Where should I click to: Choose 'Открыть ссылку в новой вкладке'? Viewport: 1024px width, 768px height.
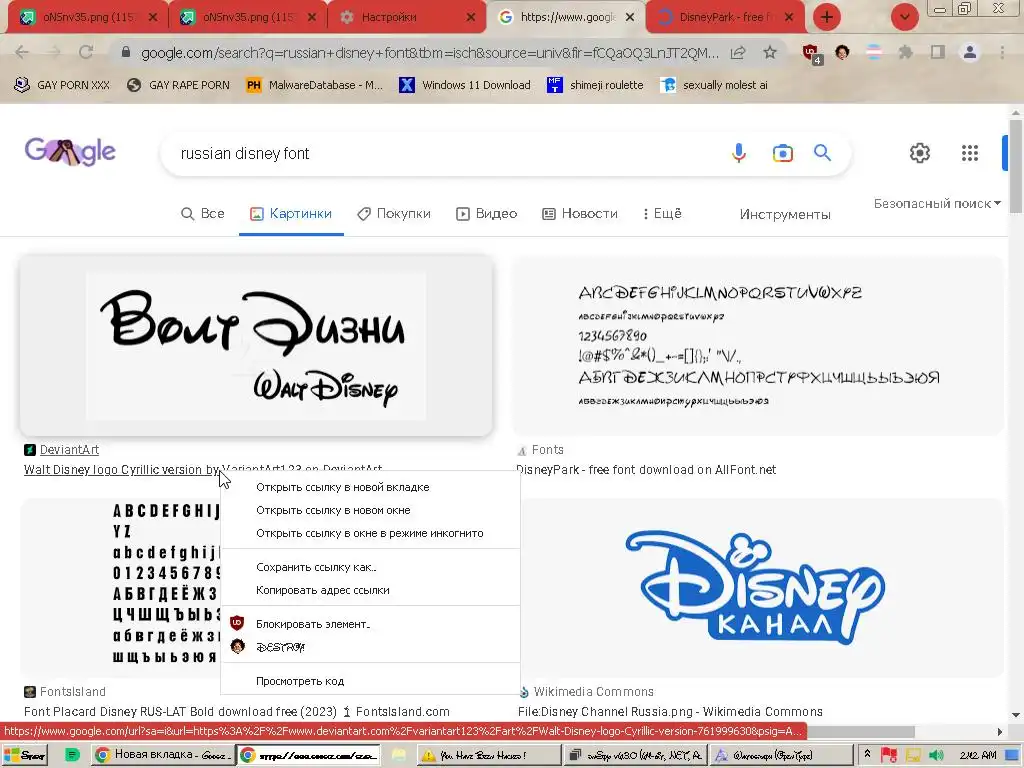point(370,487)
